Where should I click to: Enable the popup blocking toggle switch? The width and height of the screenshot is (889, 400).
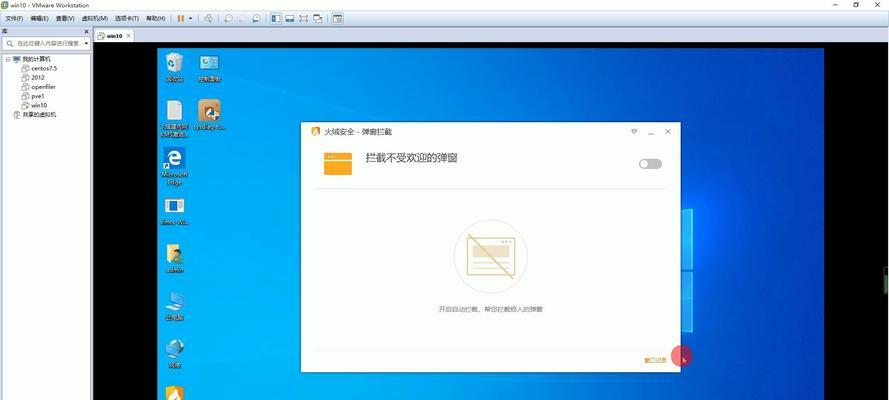(650, 164)
